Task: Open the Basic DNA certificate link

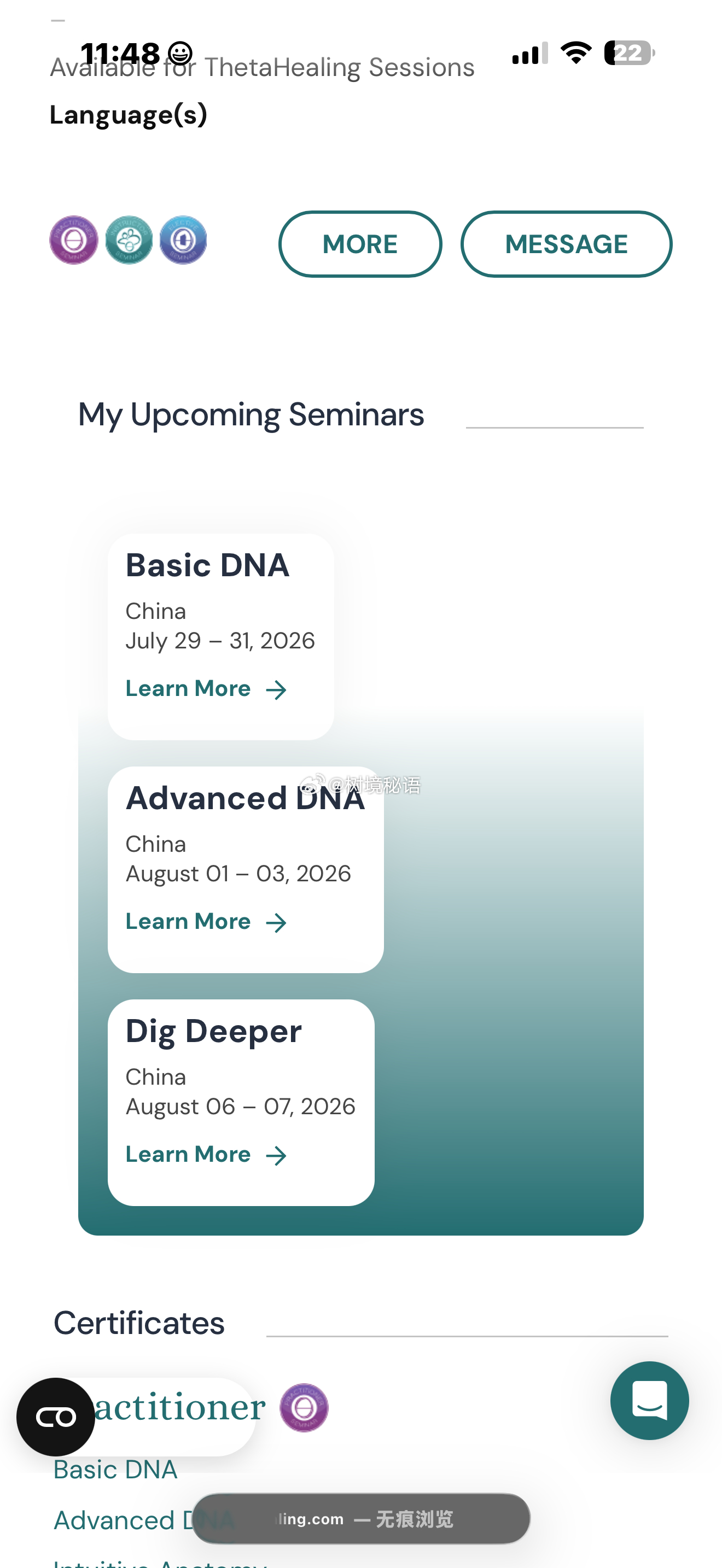Action: tap(115, 1470)
